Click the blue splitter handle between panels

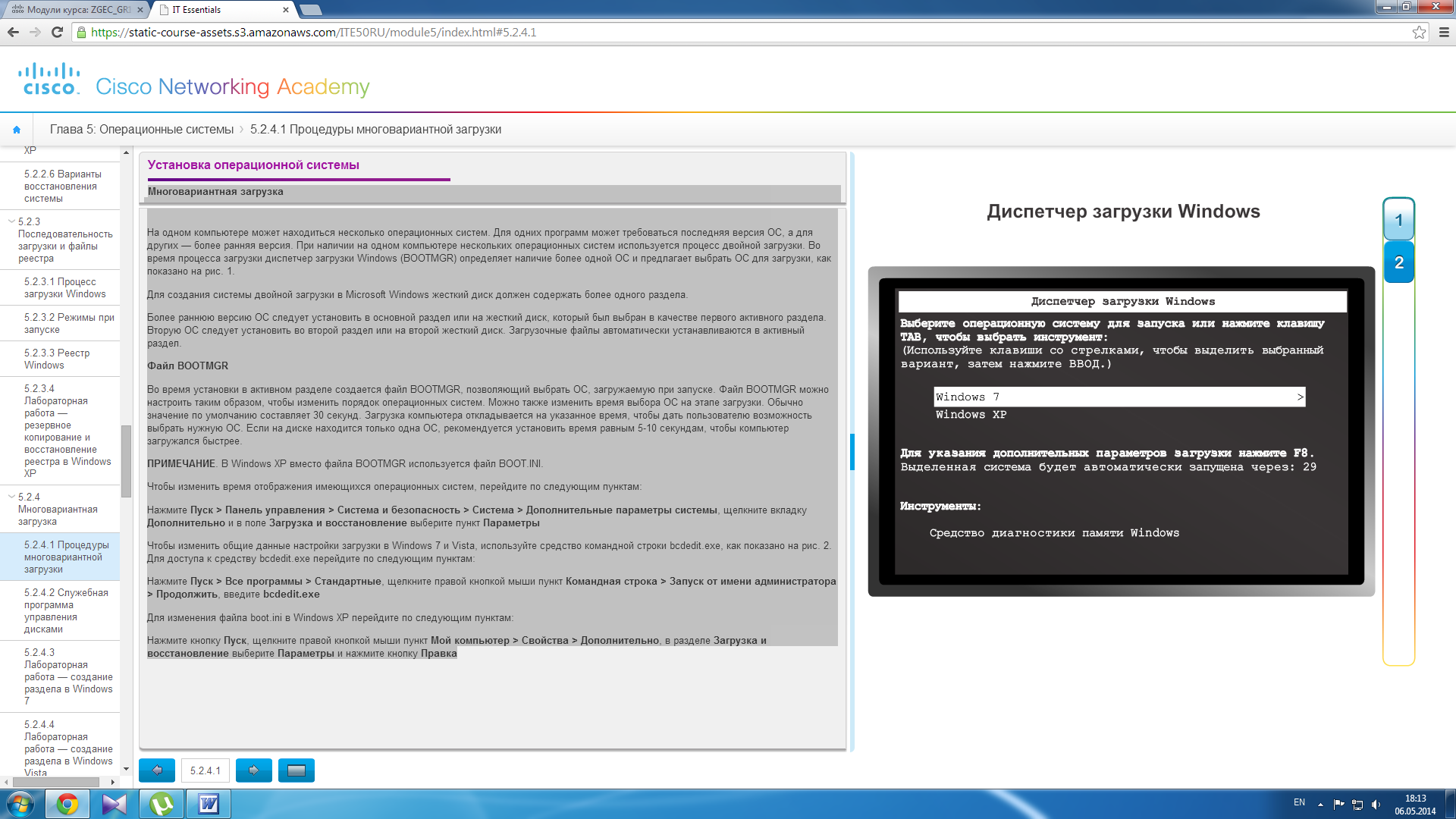click(852, 452)
